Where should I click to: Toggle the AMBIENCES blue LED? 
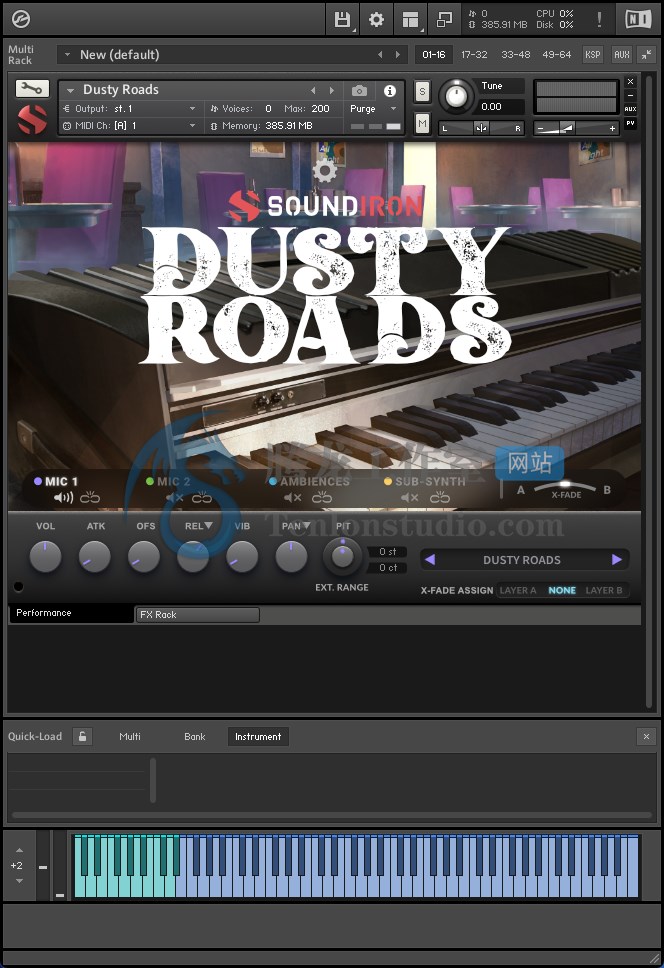(273, 481)
